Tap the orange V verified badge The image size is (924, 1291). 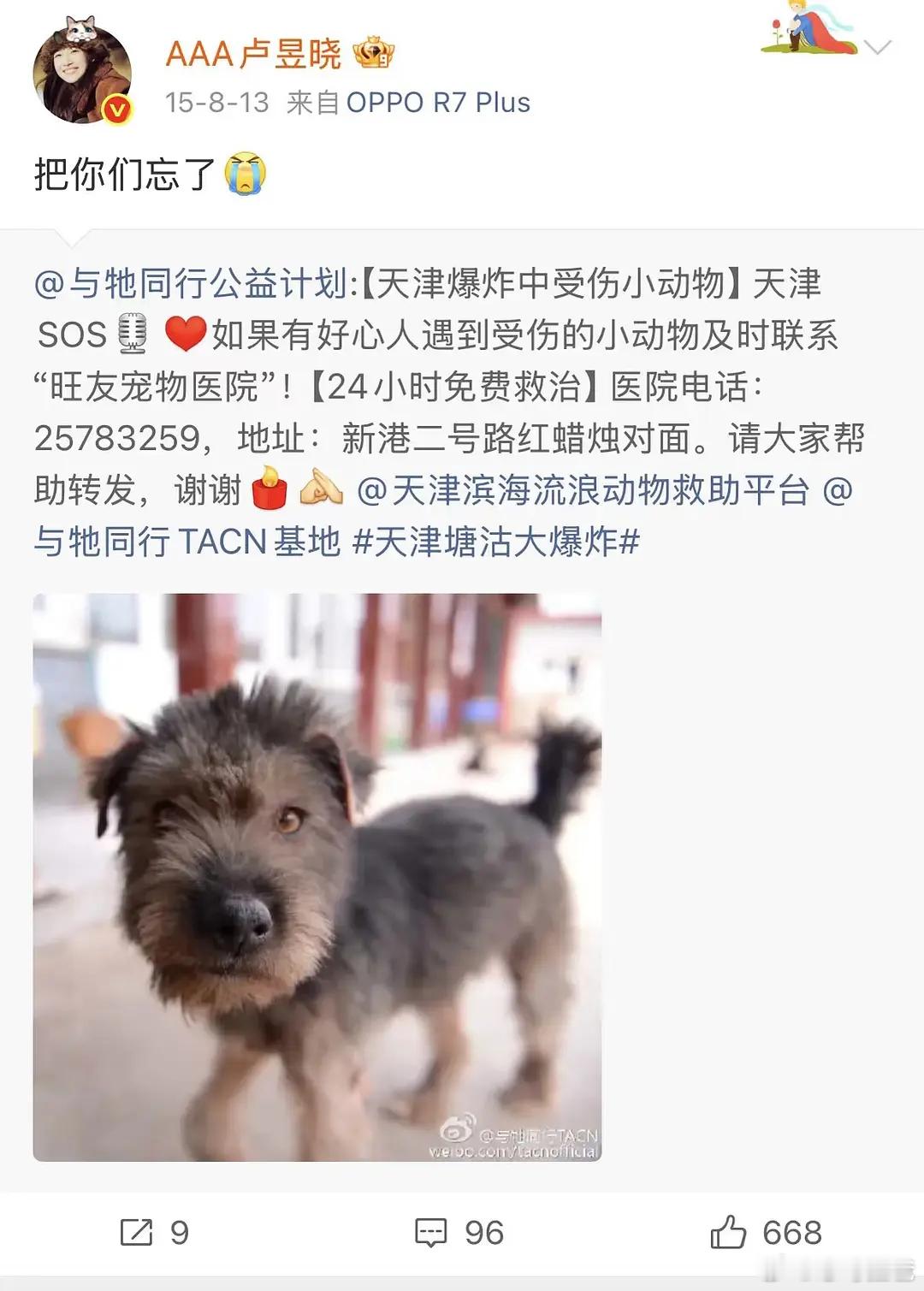click(117, 110)
